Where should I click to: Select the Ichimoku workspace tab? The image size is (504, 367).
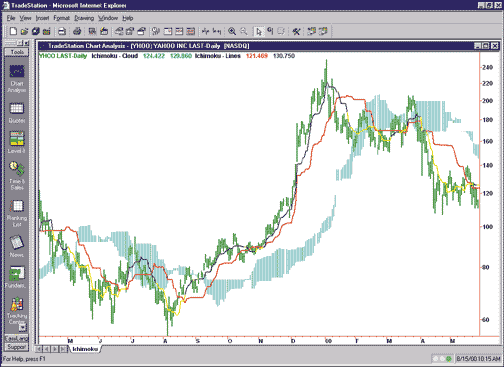[x=85, y=349]
